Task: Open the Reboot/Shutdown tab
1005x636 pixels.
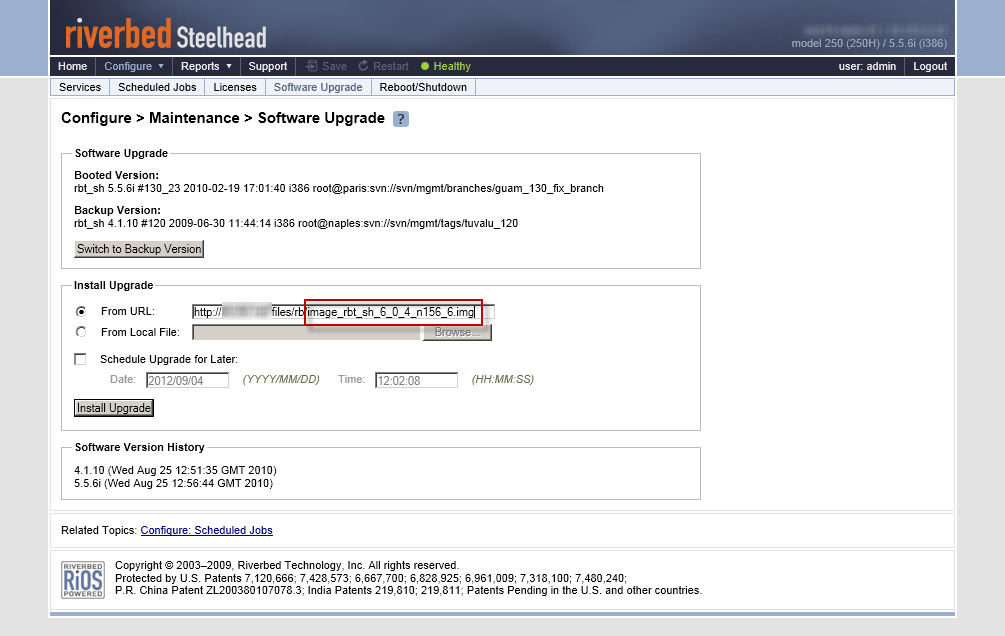Action: click(423, 87)
